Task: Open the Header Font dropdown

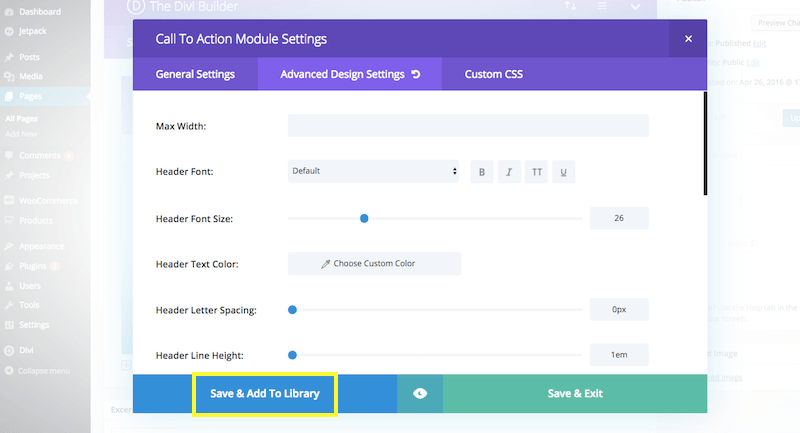Action: pos(373,171)
